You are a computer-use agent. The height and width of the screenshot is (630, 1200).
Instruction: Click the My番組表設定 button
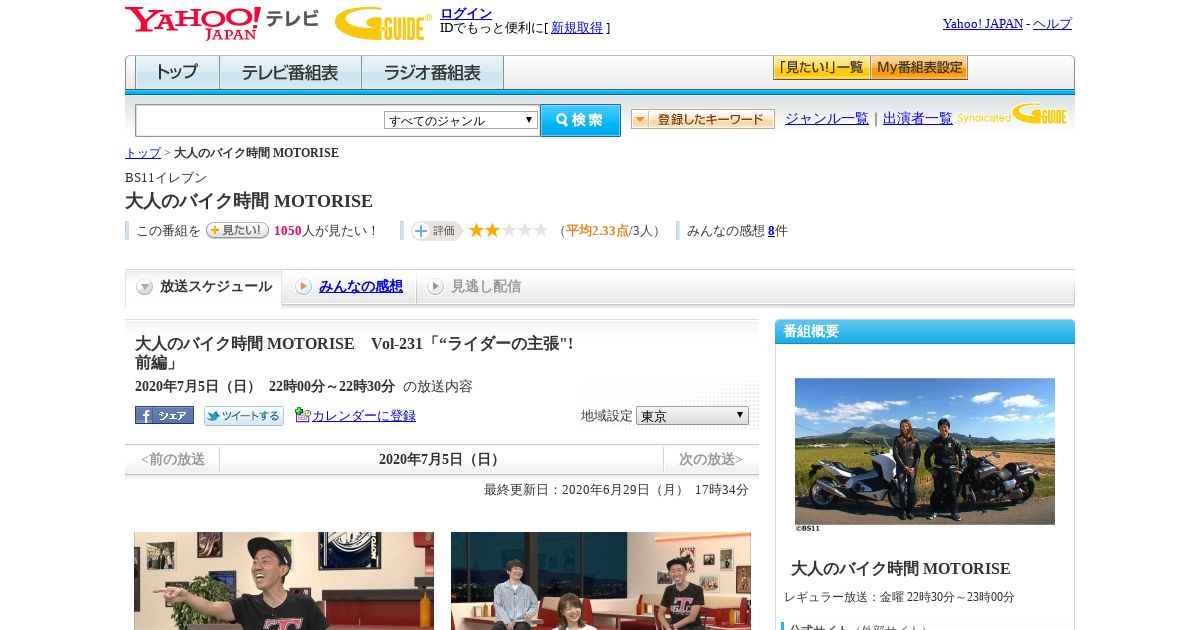[x=919, y=68]
